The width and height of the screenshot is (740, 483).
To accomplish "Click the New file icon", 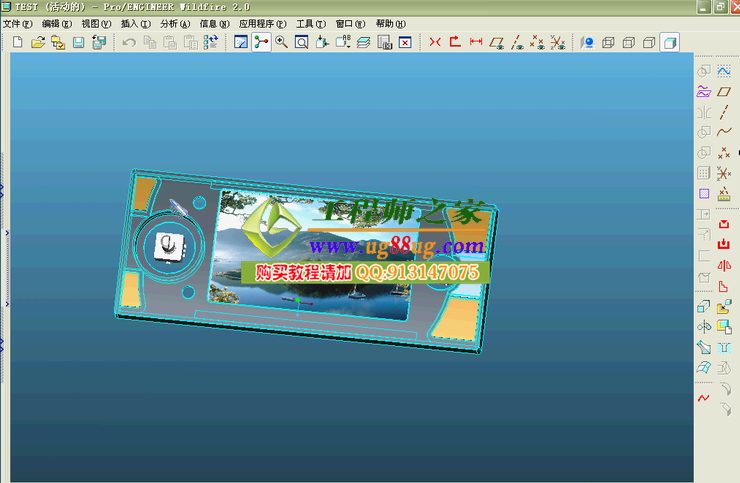I will [x=17, y=42].
